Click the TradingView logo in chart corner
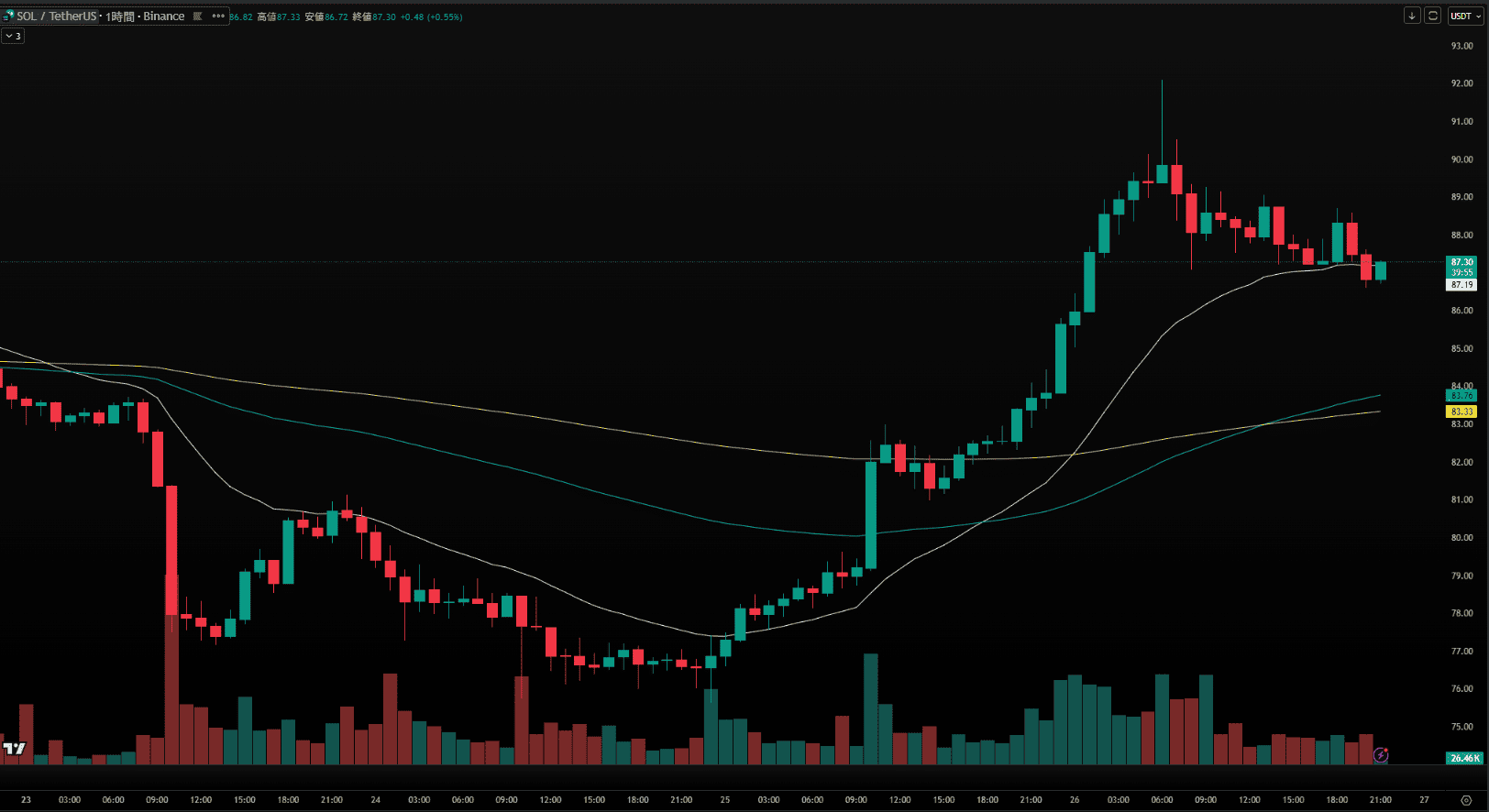Viewport: 1489px width, 812px height. [x=14, y=749]
